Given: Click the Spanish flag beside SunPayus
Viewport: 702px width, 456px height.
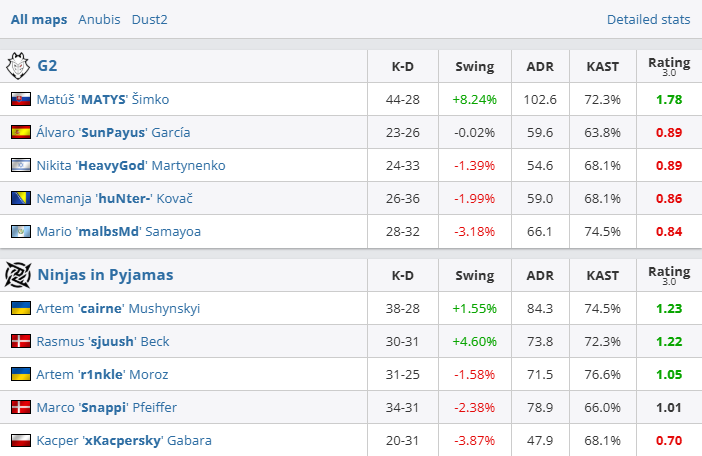Looking at the screenshot, I should click(20, 132).
